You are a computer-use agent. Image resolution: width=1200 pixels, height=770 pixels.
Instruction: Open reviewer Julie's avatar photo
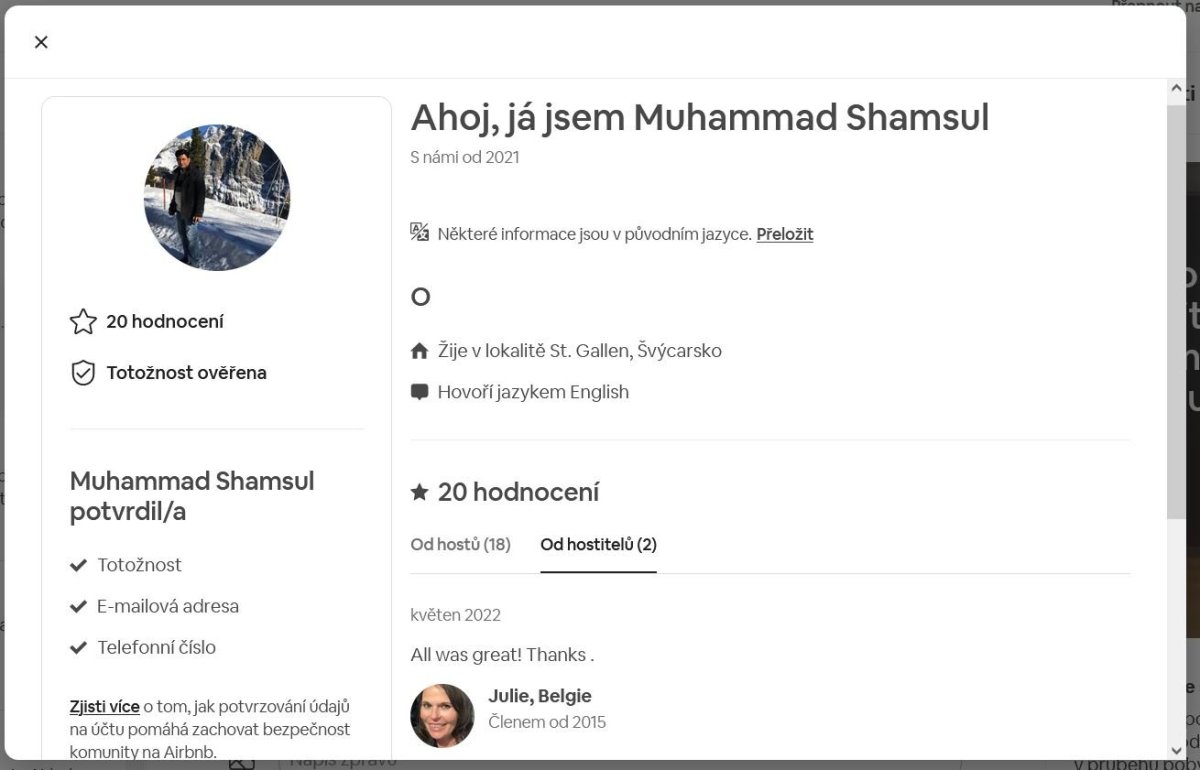(442, 716)
